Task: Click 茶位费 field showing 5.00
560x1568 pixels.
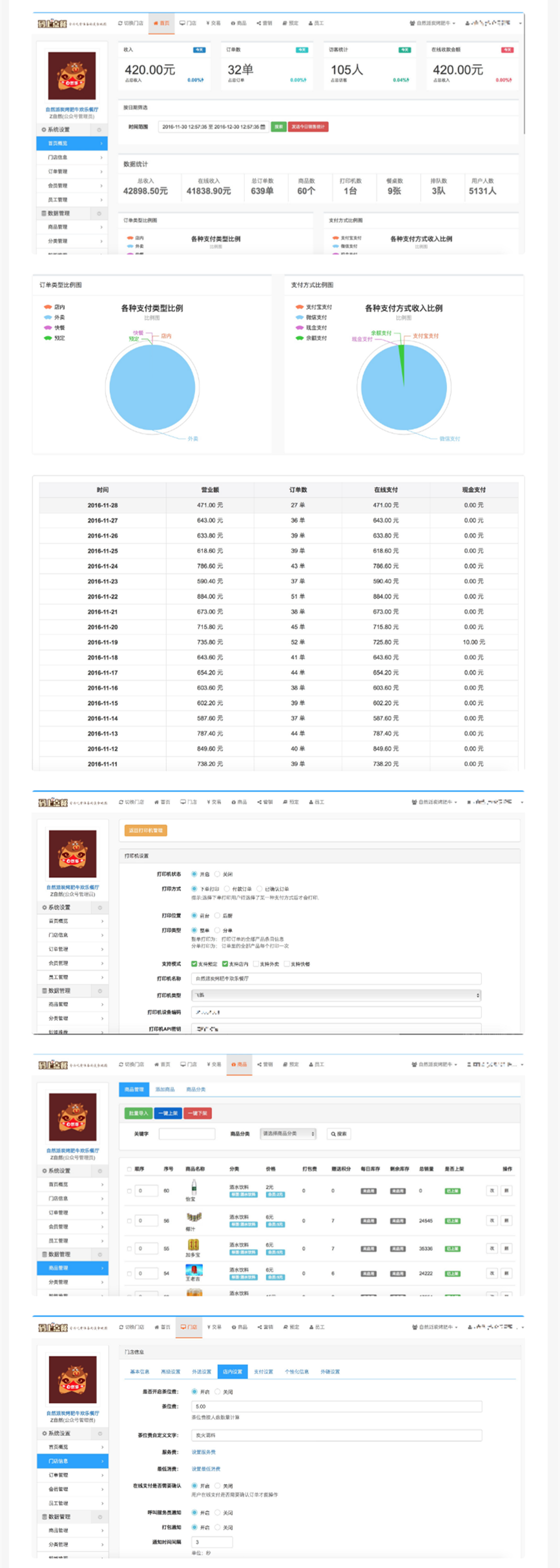Action: click(x=337, y=1406)
